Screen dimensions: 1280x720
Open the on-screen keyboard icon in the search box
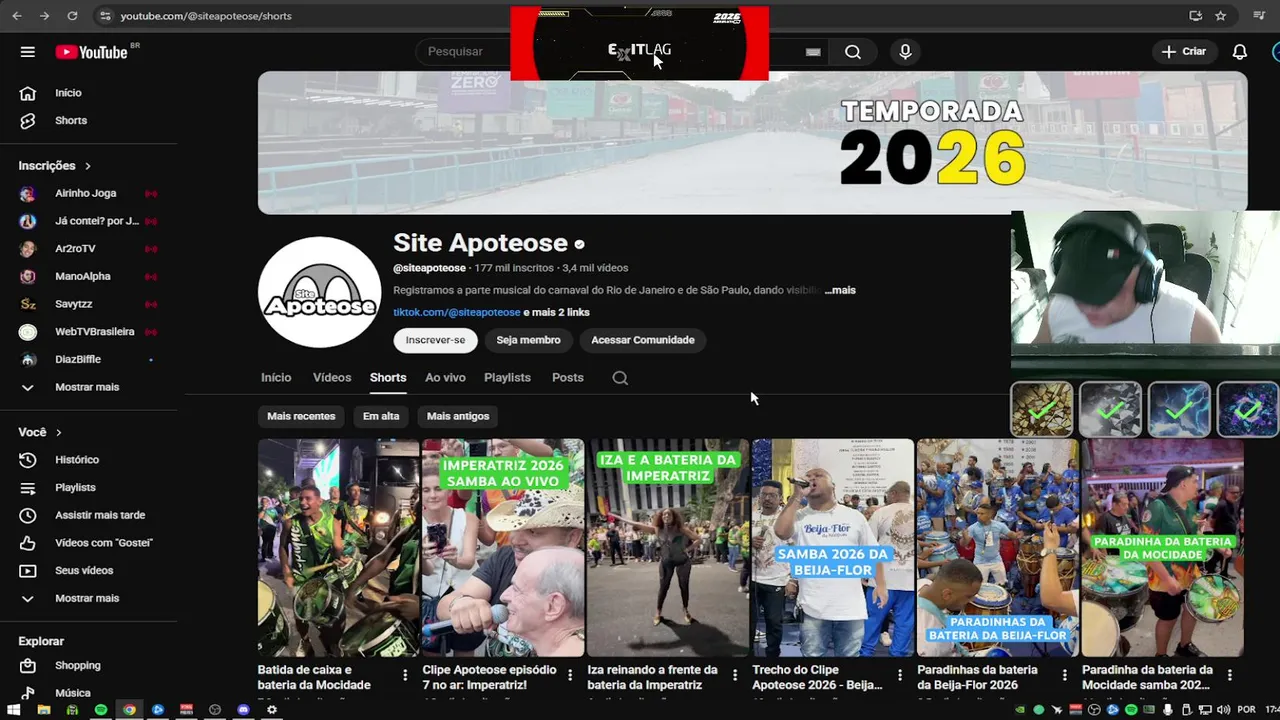click(x=813, y=52)
